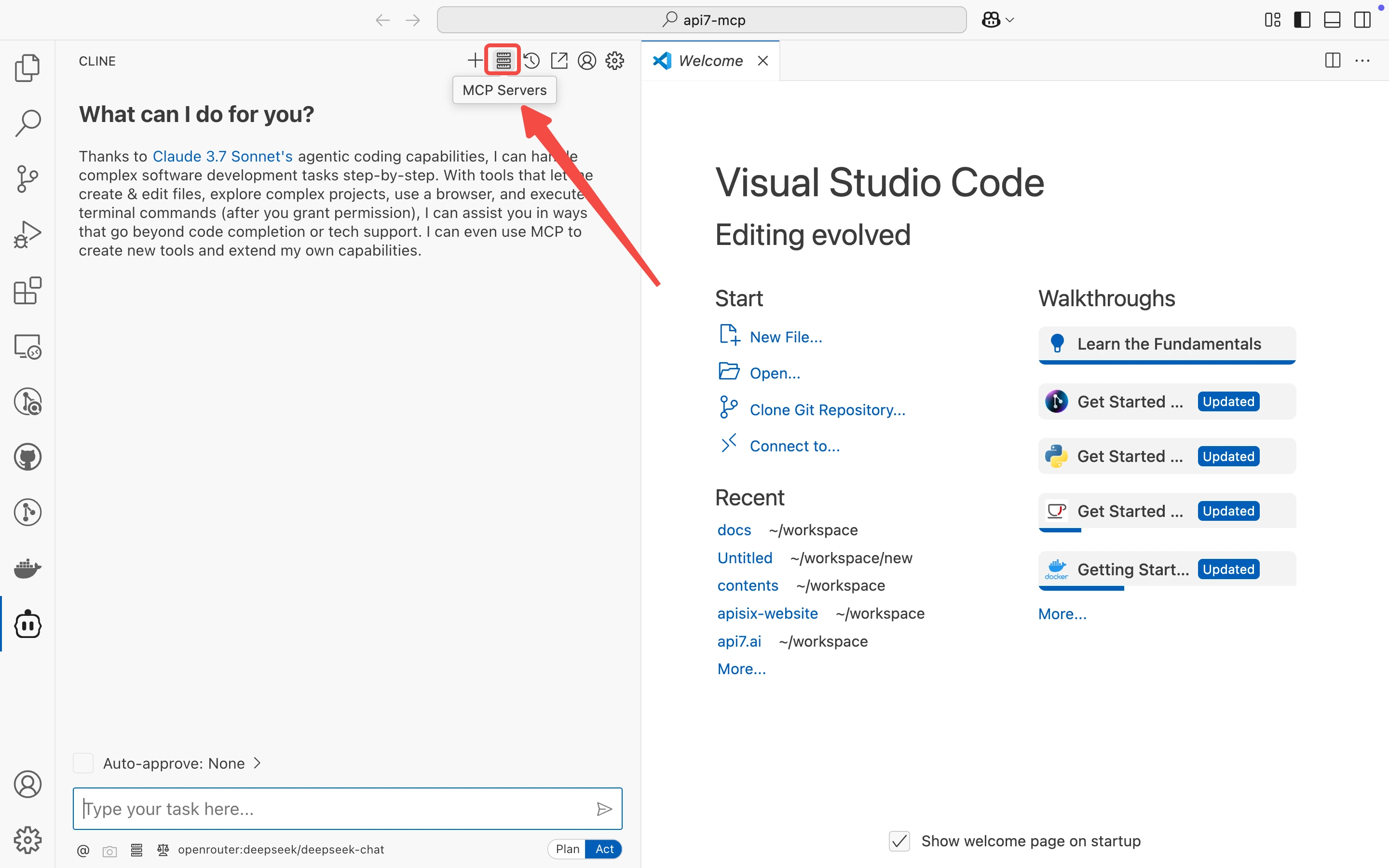Open recent folder apisix-website
Image resolution: width=1389 pixels, height=868 pixels.
[767, 613]
